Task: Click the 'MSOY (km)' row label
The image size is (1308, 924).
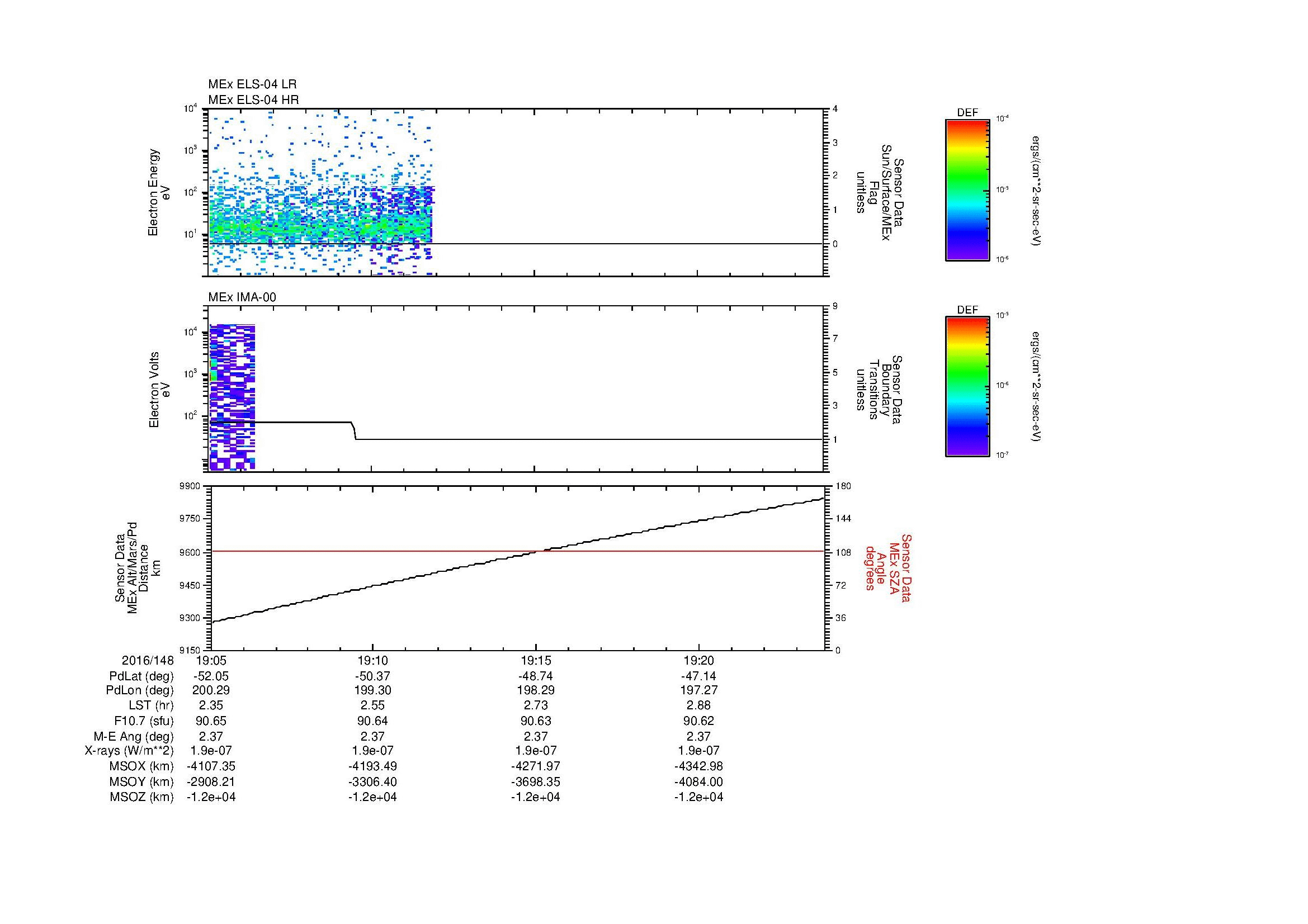Action: coord(142,781)
